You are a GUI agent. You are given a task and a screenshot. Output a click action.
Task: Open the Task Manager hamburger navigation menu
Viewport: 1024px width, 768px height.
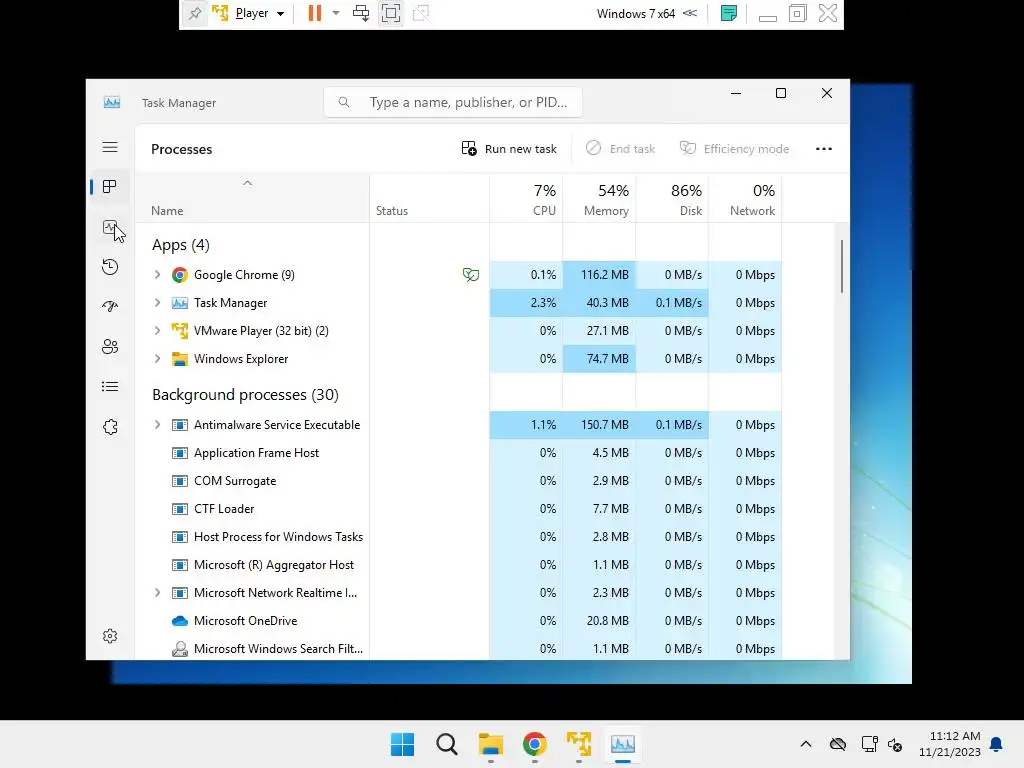click(110, 147)
